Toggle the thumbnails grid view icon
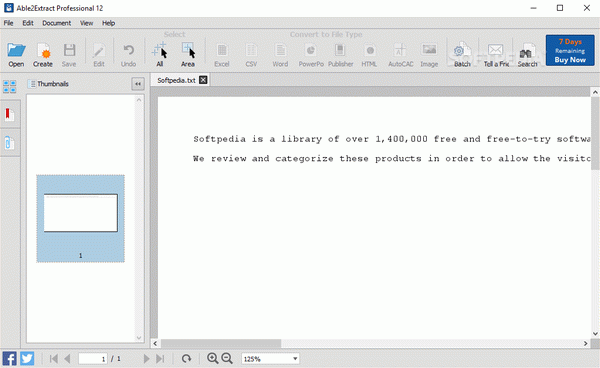This screenshot has height=368, width=600. click(10, 86)
